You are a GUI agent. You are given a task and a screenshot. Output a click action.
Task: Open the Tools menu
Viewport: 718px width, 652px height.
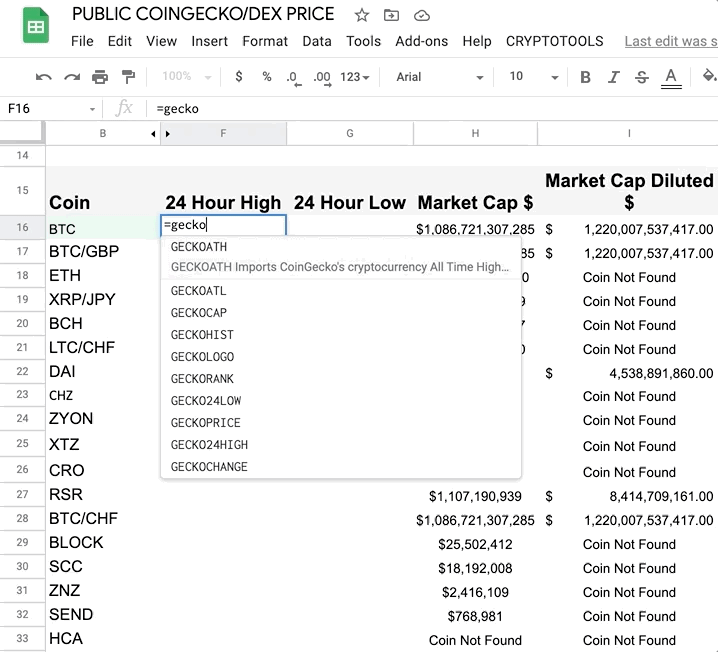pos(363,41)
